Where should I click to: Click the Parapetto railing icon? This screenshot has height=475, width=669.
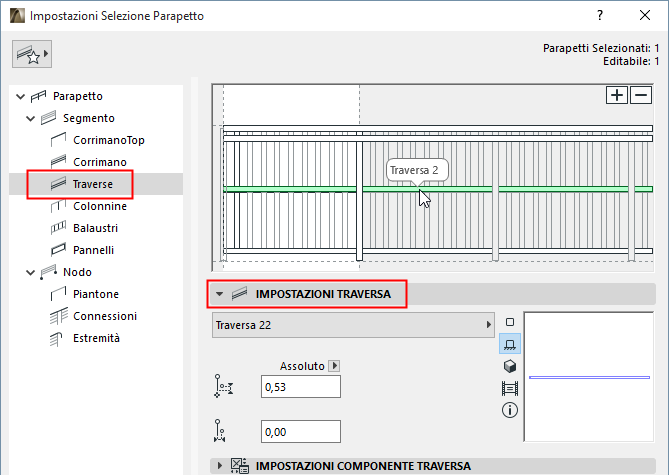(x=38, y=96)
